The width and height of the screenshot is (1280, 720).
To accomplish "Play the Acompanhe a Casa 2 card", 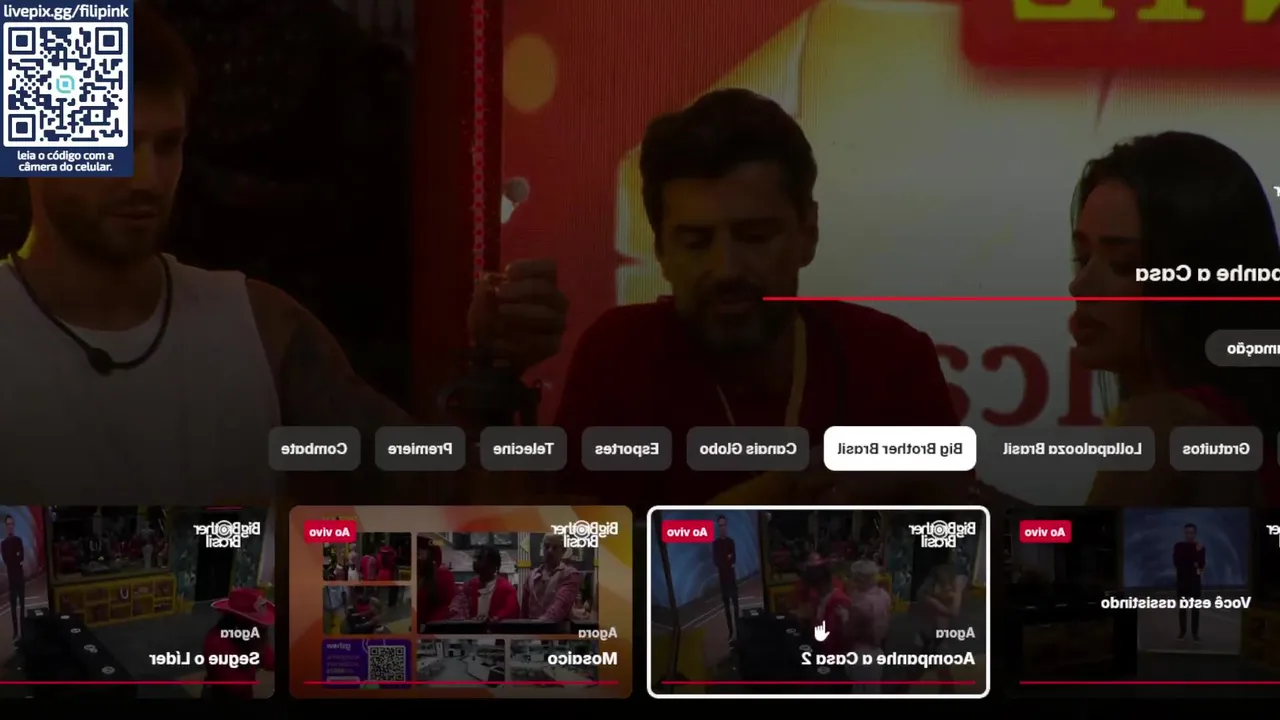I will click(x=818, y=601).
